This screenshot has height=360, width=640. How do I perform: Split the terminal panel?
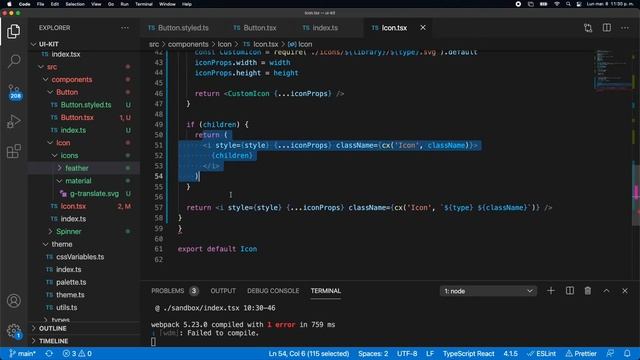click(569, 291)
